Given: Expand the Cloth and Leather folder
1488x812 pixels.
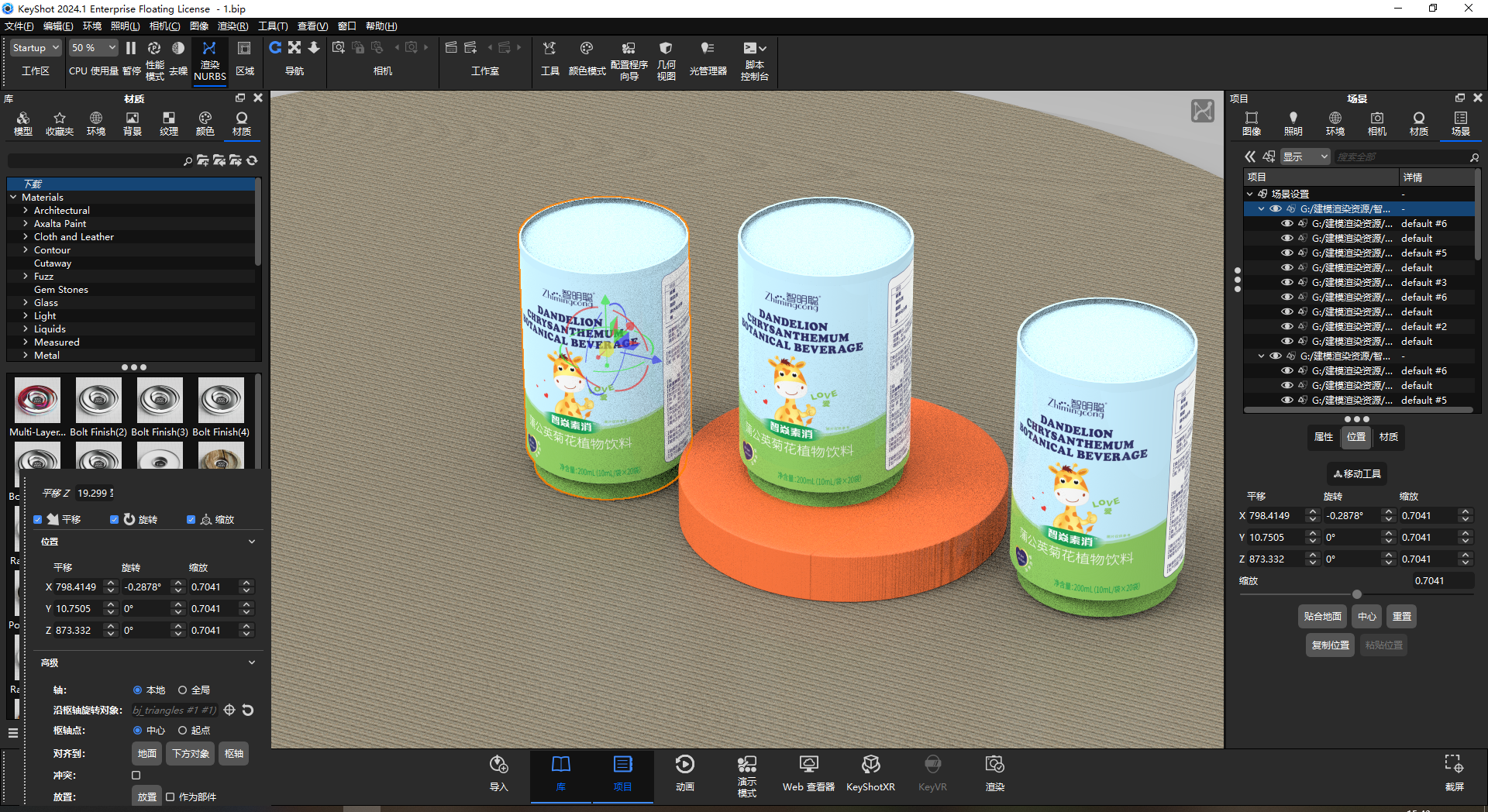Looking at the screenshot, I should pos(26,236).
